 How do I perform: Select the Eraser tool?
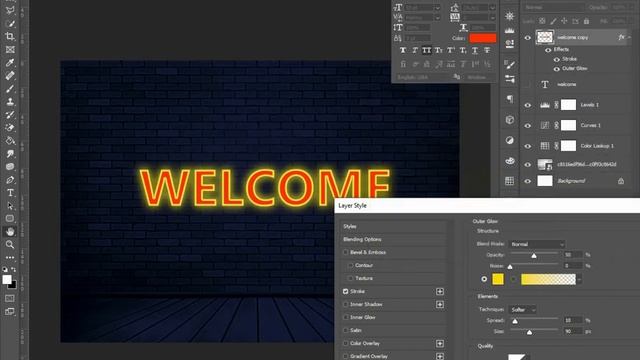click(10, 128)
